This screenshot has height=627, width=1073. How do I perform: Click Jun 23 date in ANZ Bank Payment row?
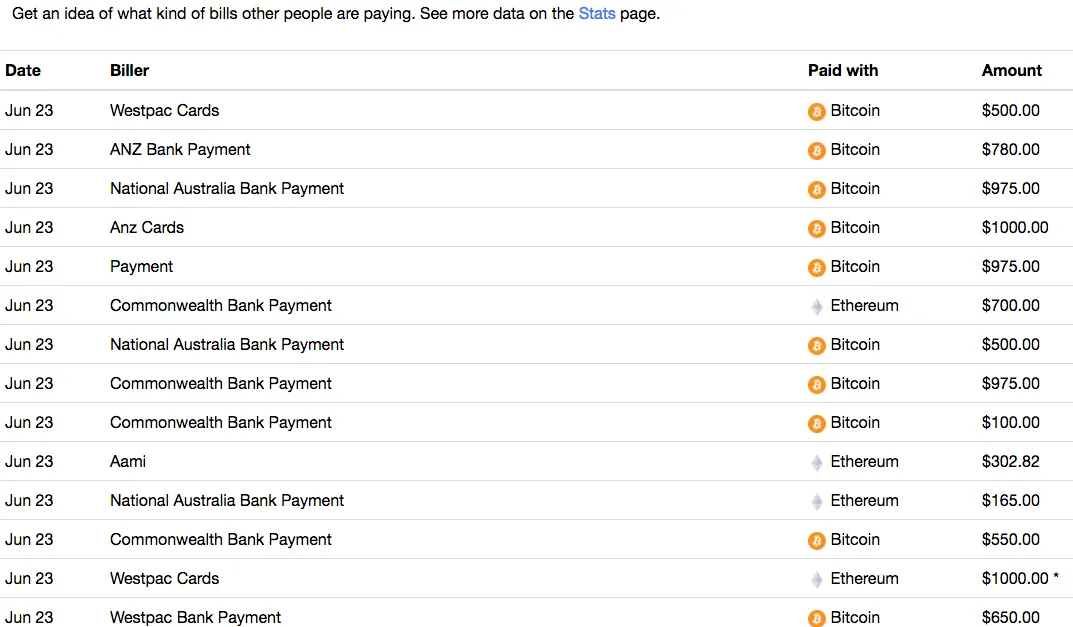coord(29,149)
